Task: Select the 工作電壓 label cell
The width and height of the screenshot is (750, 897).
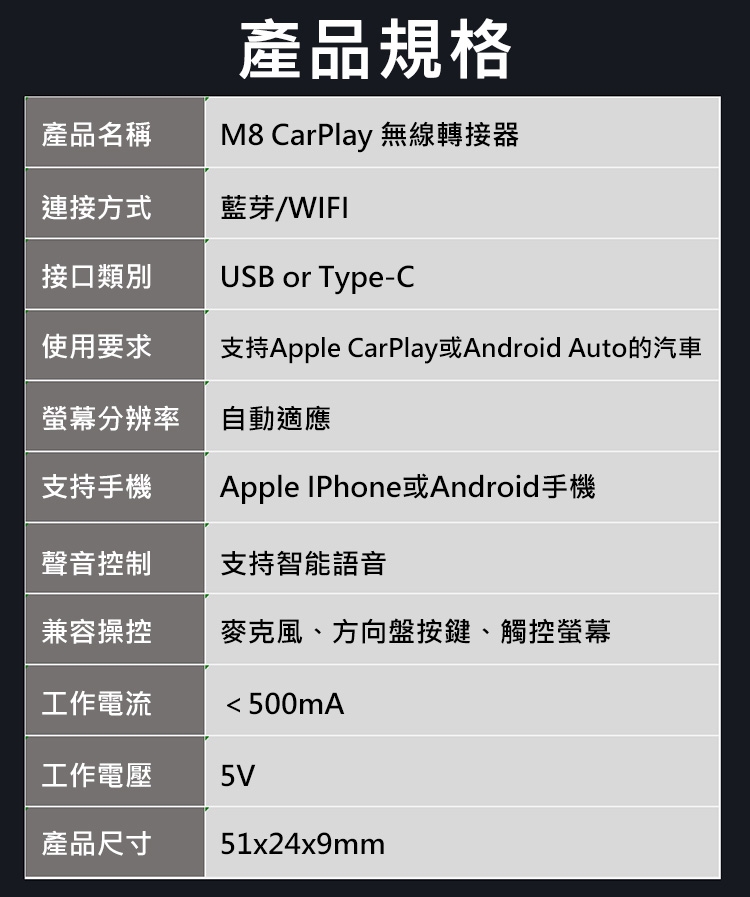Action: click(x=115, y=771)
